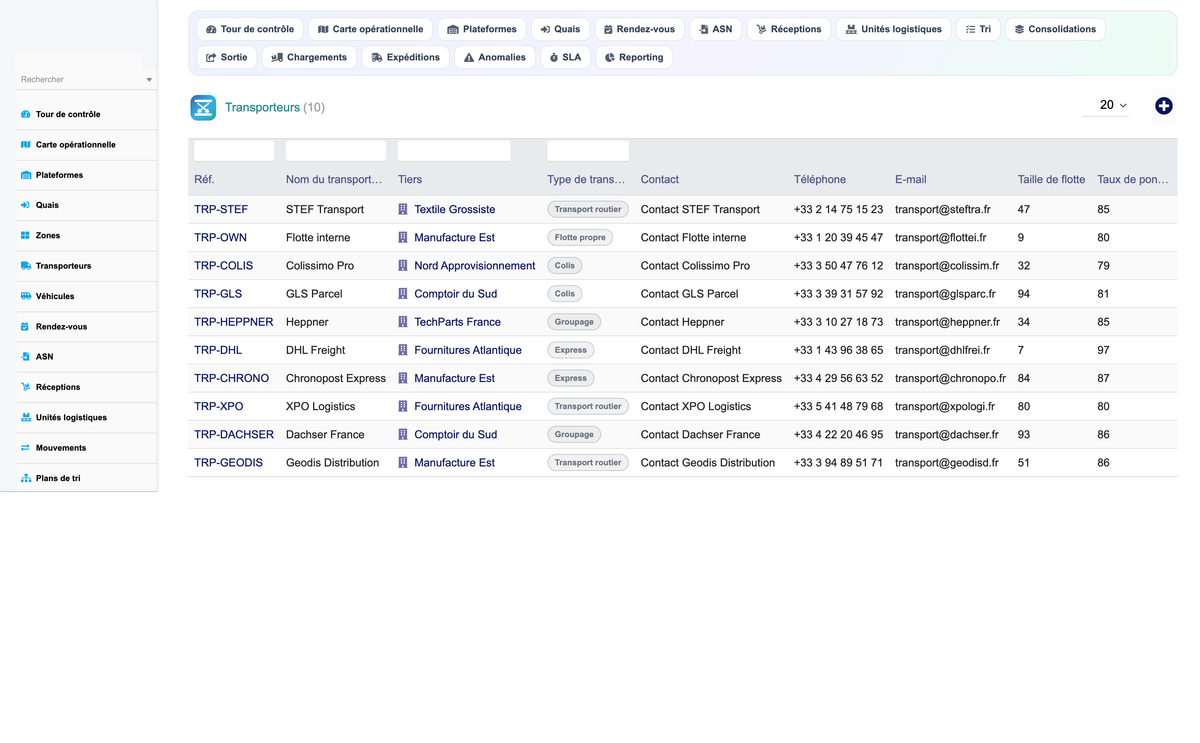Open the TRP-GEODIS reference link

click(229, 463)
